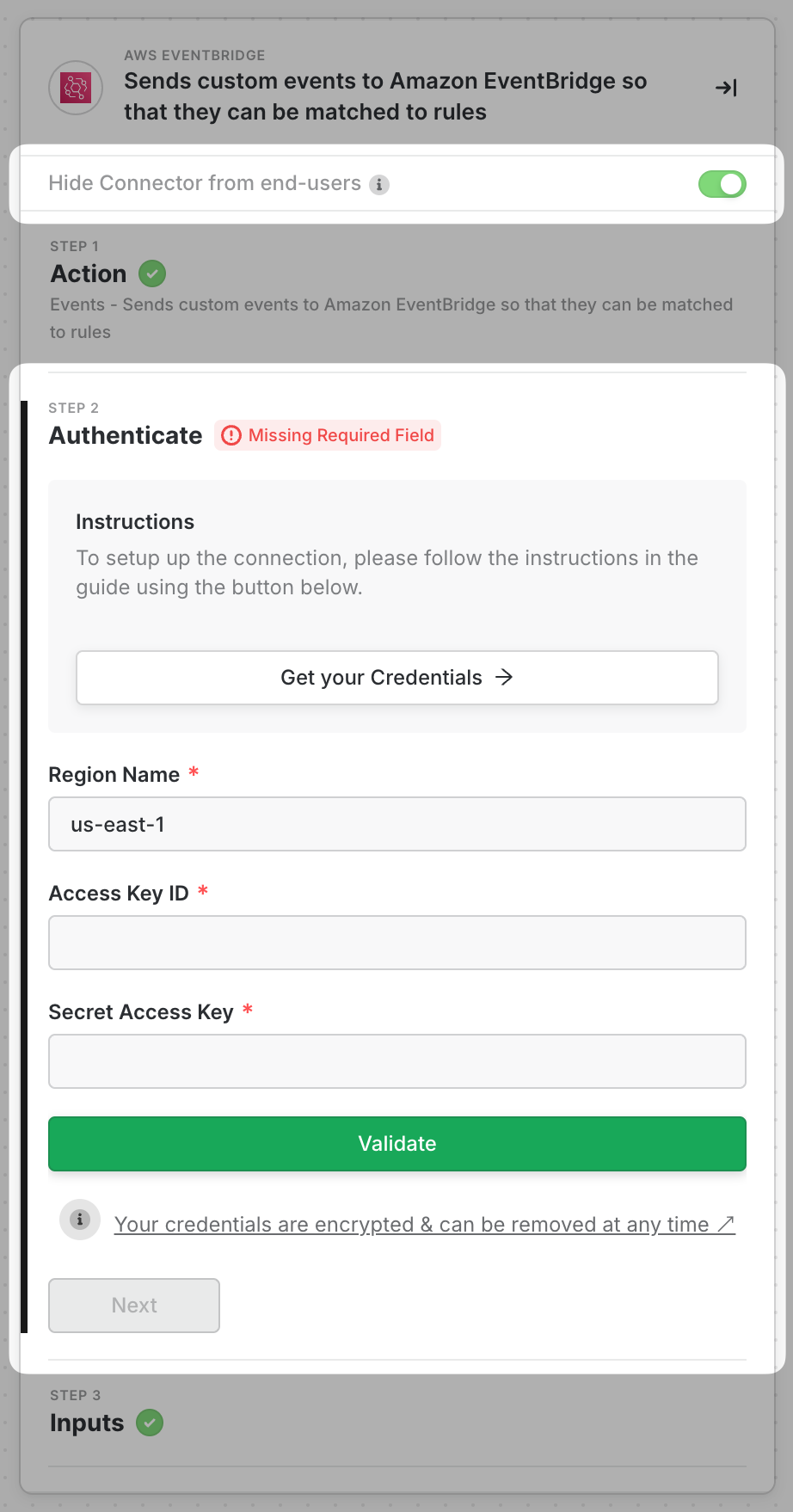Click the Region Name input field
The width and height of the screenshot is (793, 1512).
(396, 824)
